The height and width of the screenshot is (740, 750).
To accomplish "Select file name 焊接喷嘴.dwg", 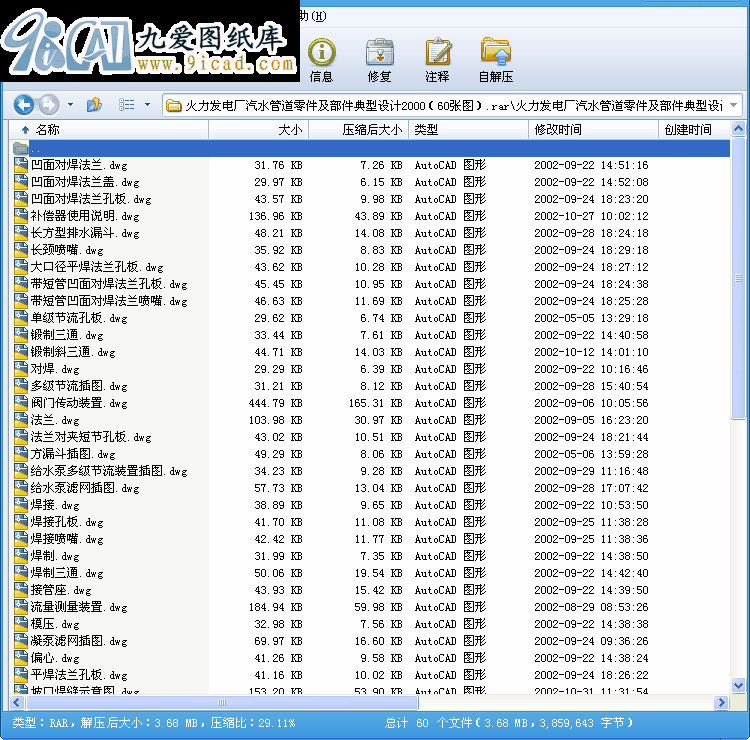I will click(67, 539).
